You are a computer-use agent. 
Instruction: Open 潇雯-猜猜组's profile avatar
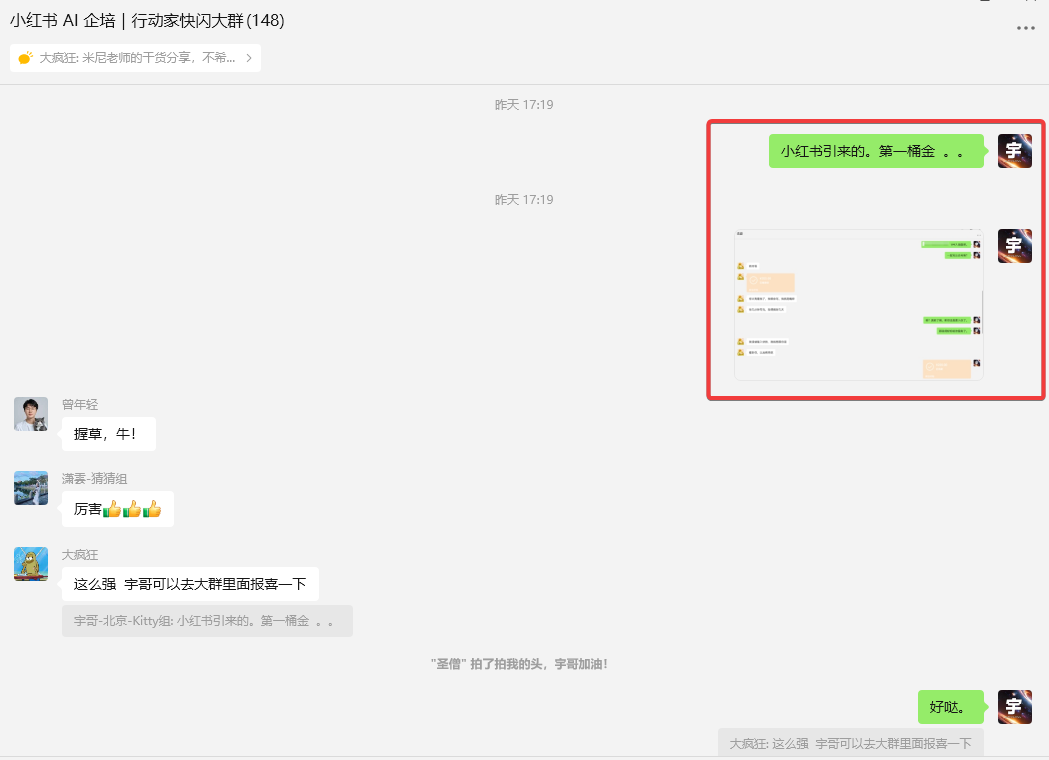click(x=31, y=488)
